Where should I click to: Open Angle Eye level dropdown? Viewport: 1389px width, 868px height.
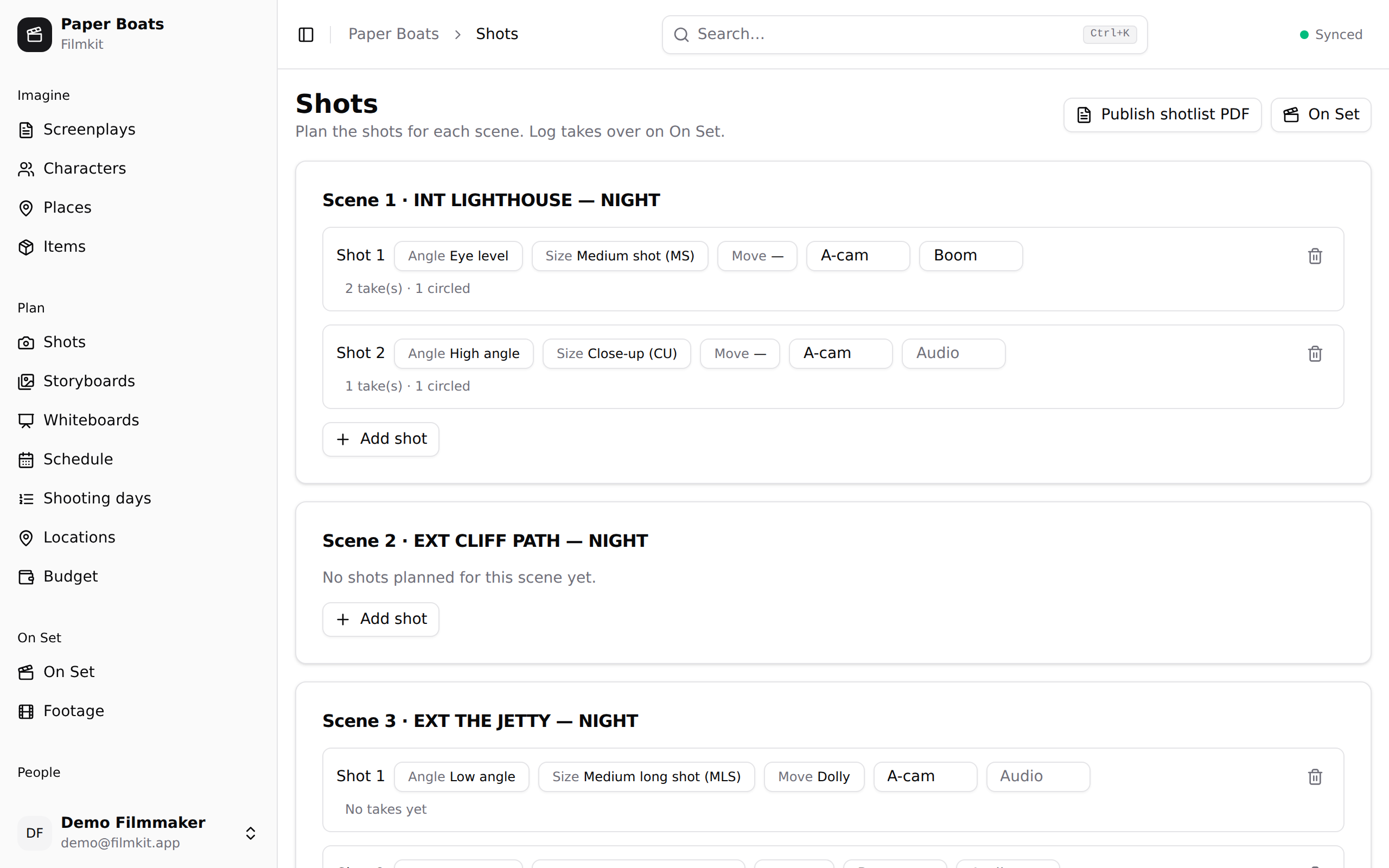coord(458,256)
